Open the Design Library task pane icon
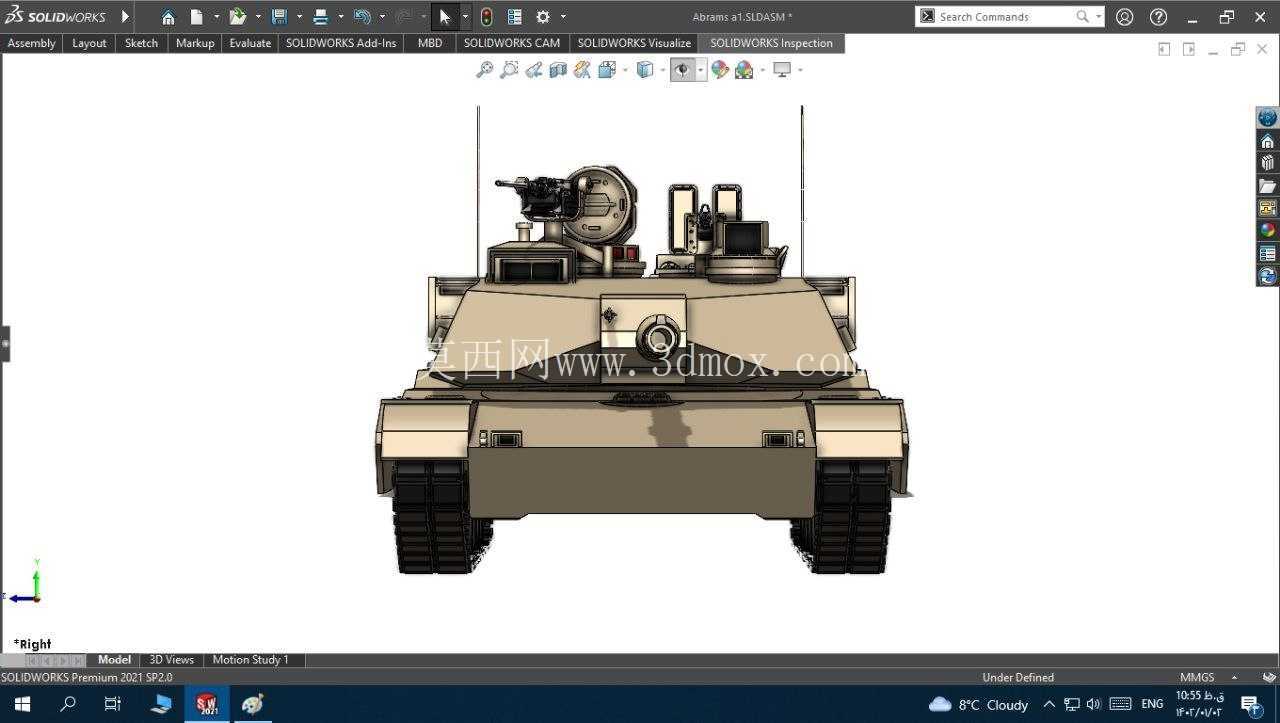This screenshot has width=1280, height=723. [x=1267, y=163]
